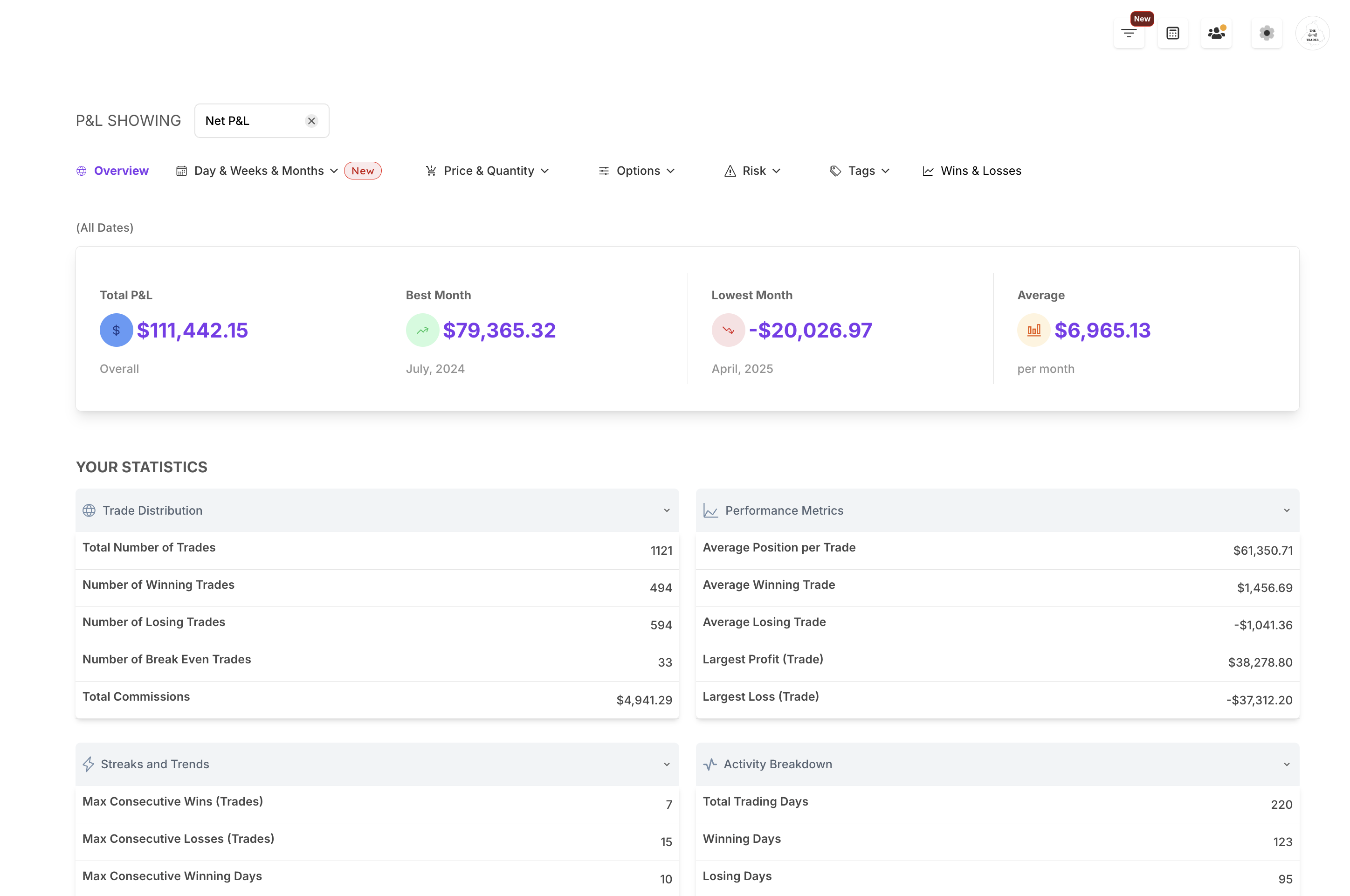
Task: Collapse the Streaks and Trends section
Action: point(666,764)
